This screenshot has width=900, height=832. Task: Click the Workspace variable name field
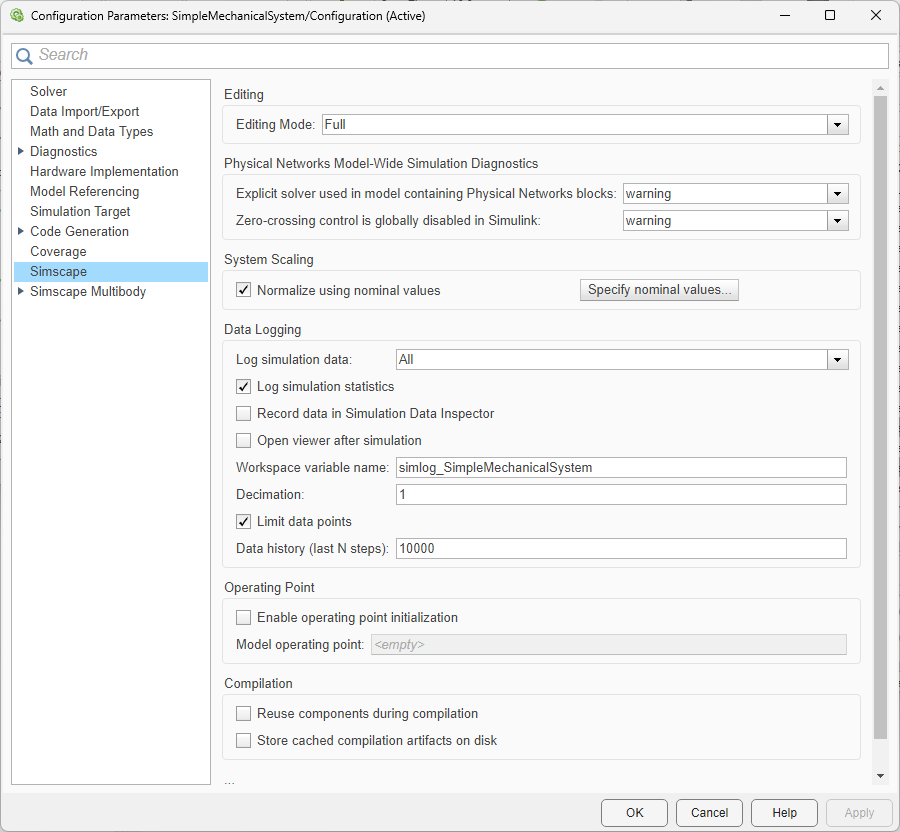coord(620,467)
